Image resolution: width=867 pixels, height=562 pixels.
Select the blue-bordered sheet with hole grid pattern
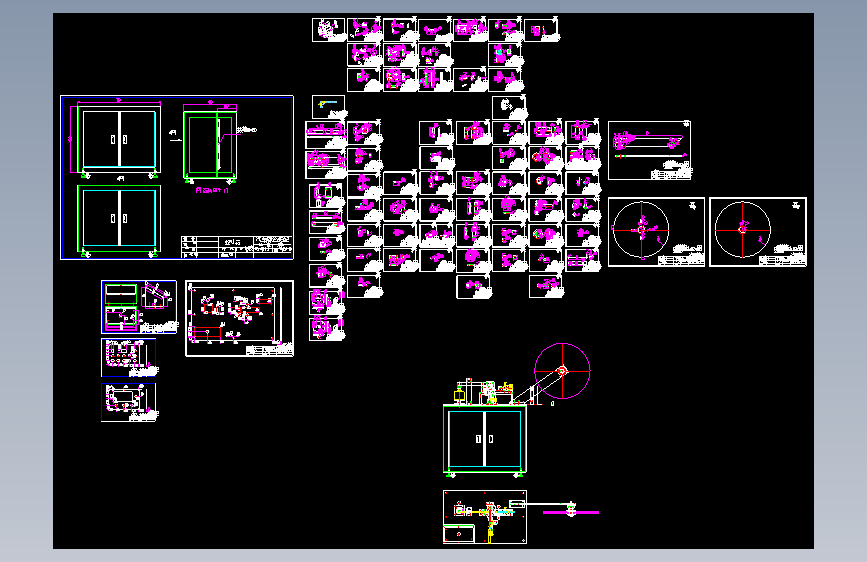point(129,358)
